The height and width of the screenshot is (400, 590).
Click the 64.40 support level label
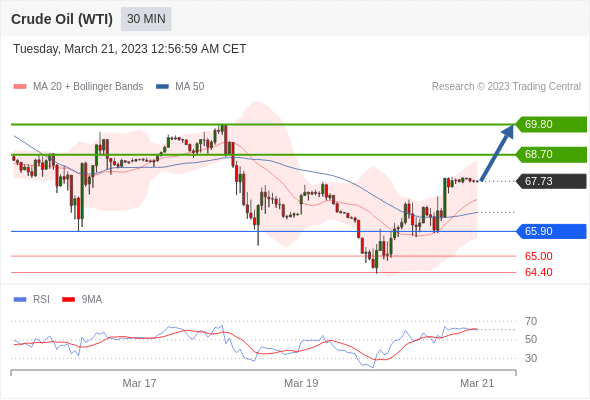538,272
